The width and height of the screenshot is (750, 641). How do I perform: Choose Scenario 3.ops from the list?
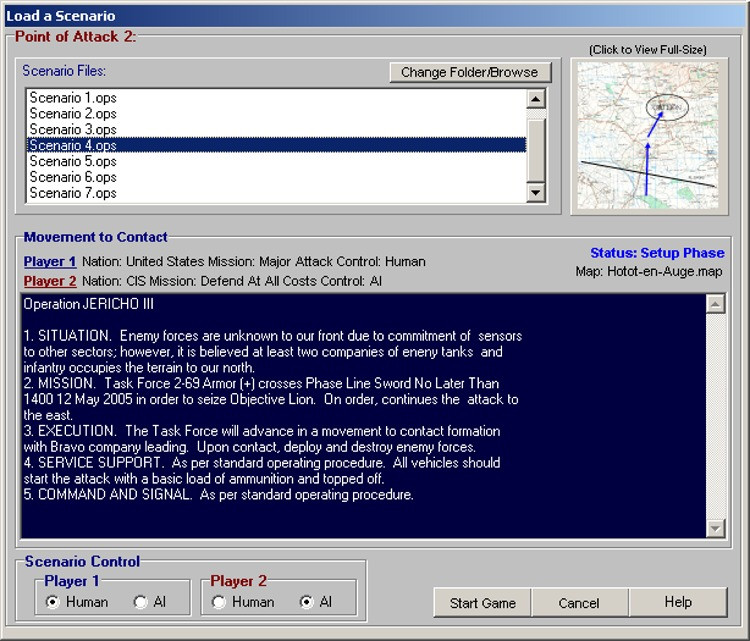(x=73, y=129)
